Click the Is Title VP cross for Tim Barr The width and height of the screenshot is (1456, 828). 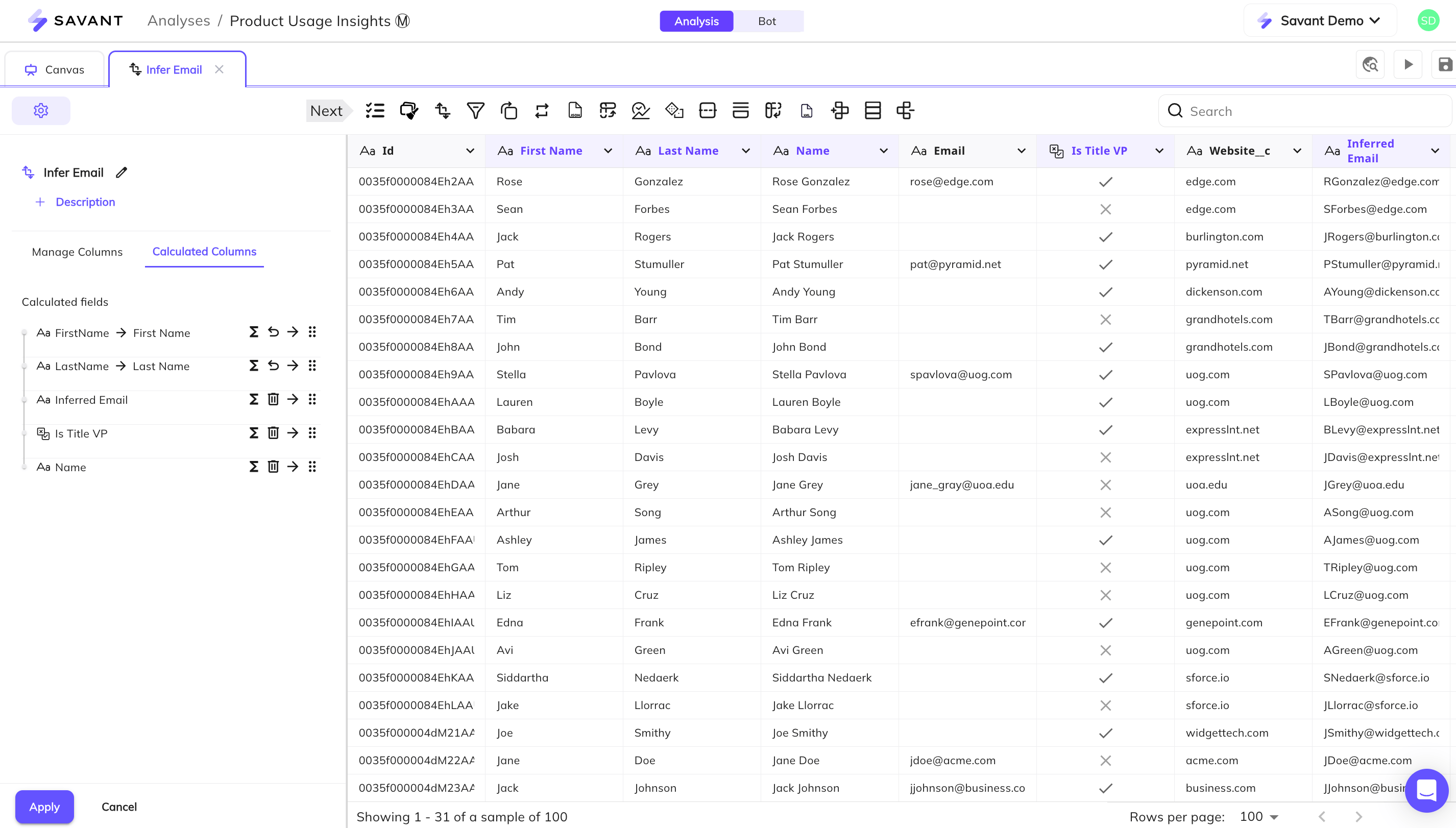point(1106,319)
